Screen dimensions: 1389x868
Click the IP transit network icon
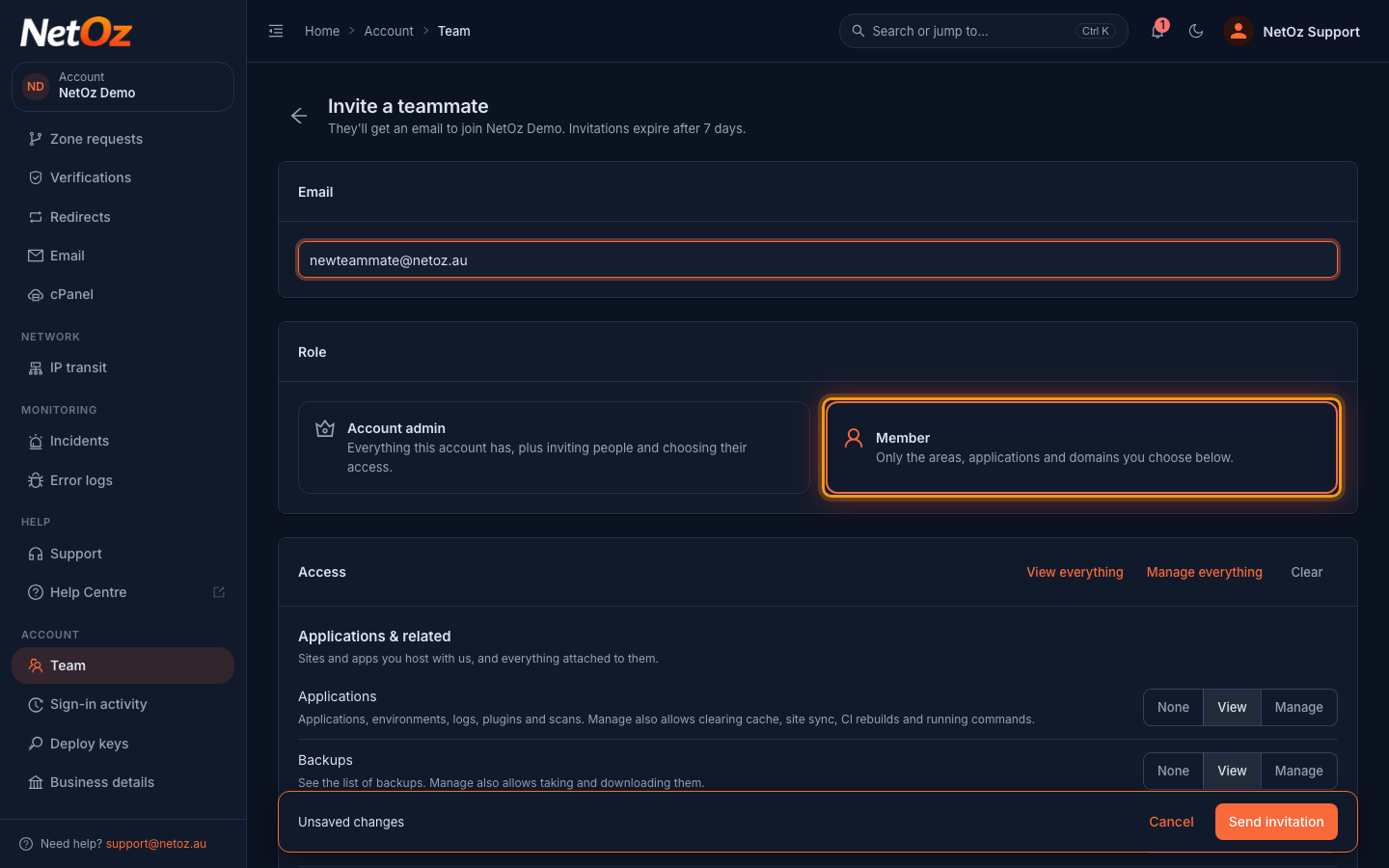pos(36,367)
